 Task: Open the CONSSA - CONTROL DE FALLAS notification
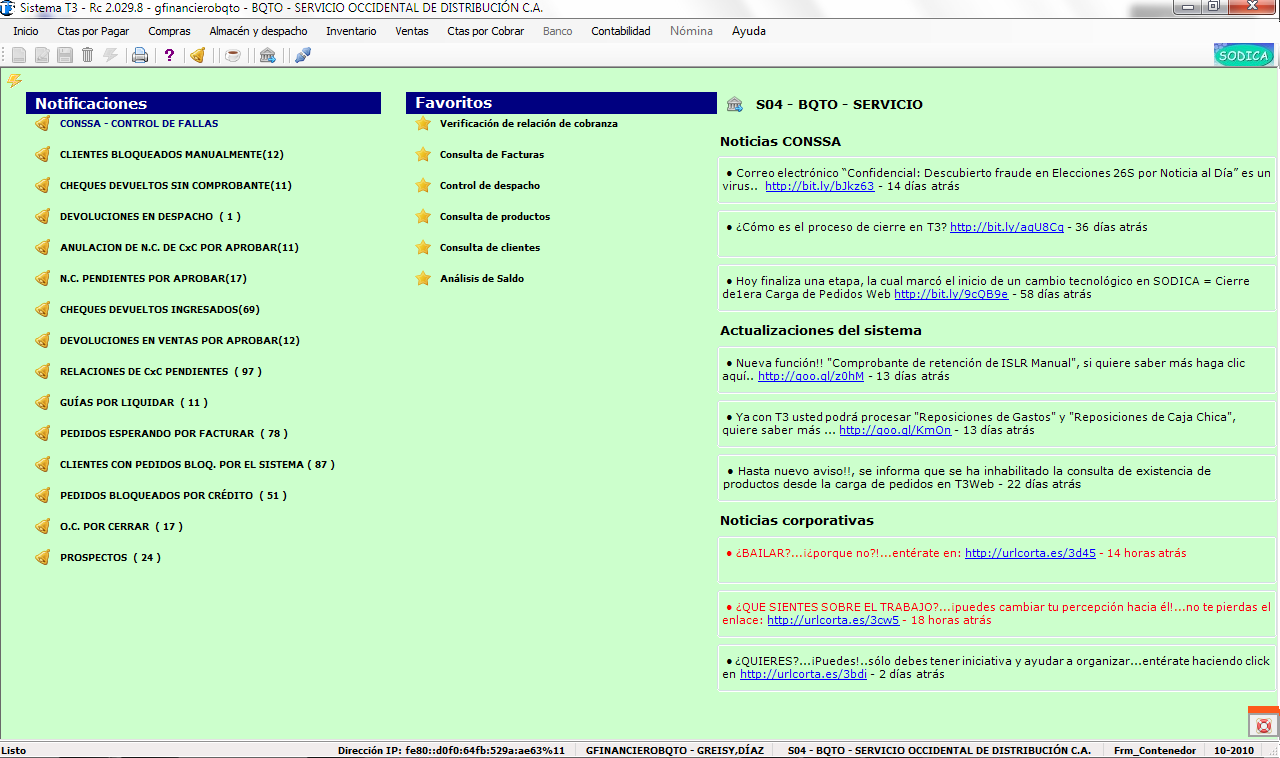point(139,124)
